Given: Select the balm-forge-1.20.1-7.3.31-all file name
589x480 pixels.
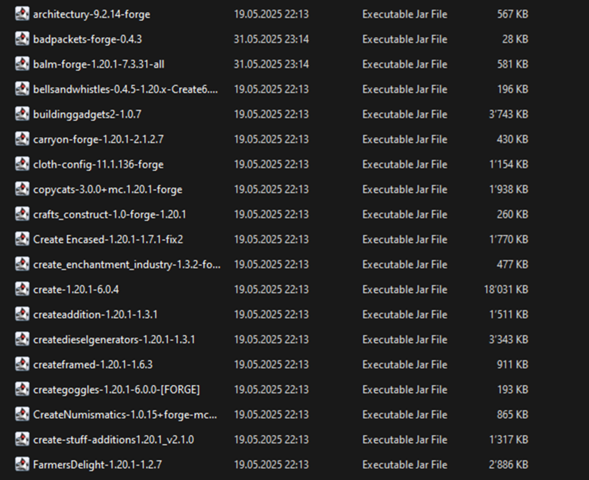Looking at the screenshot, I should (x=99, y=64).
